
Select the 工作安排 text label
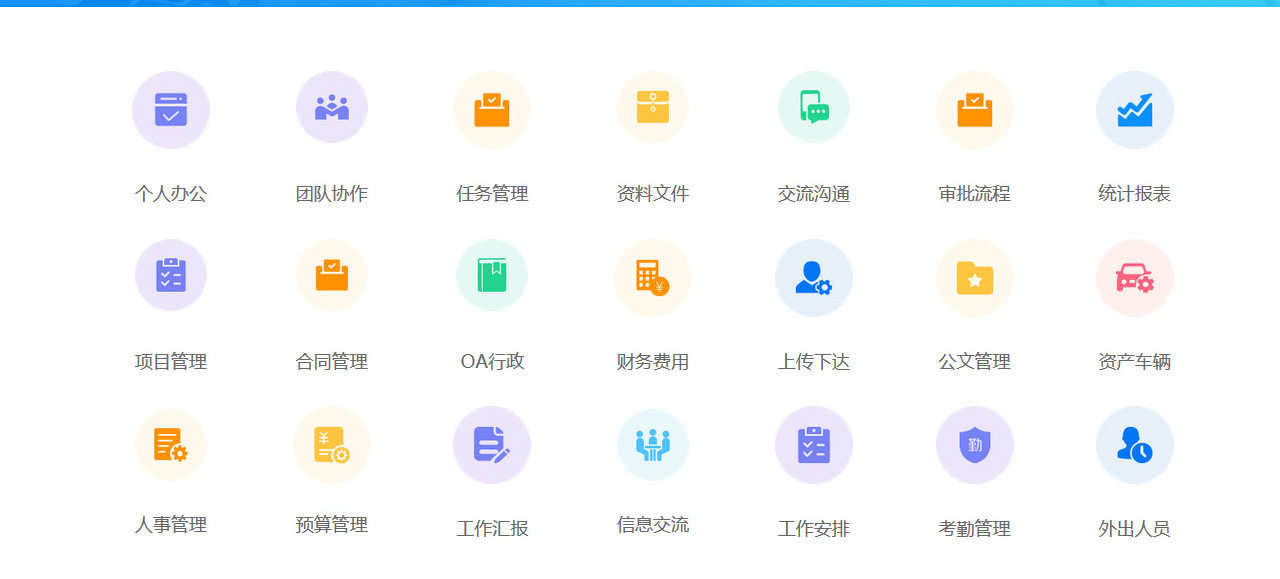(x=814, y=529)
